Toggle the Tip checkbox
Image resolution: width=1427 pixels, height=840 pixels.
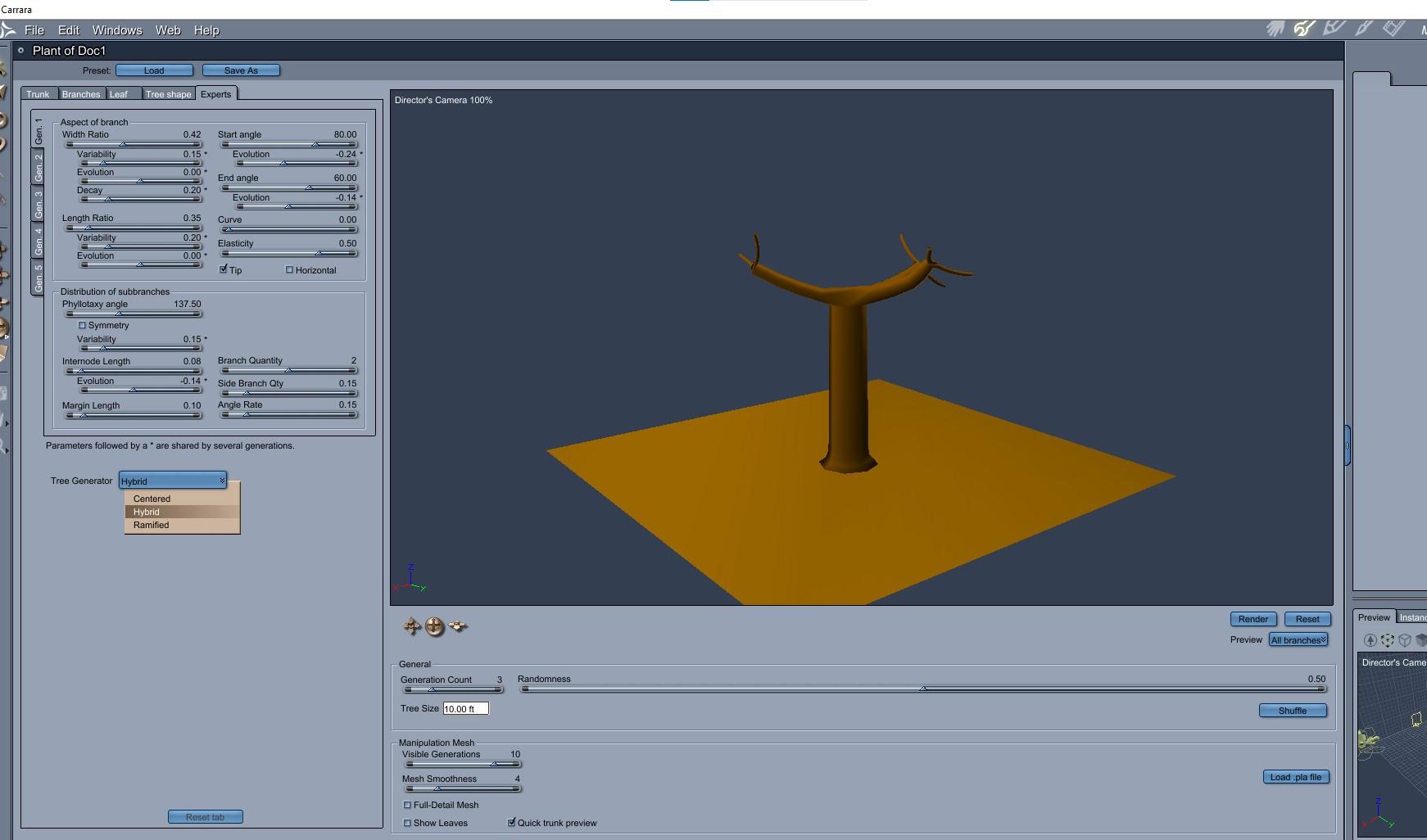(223, 269)
